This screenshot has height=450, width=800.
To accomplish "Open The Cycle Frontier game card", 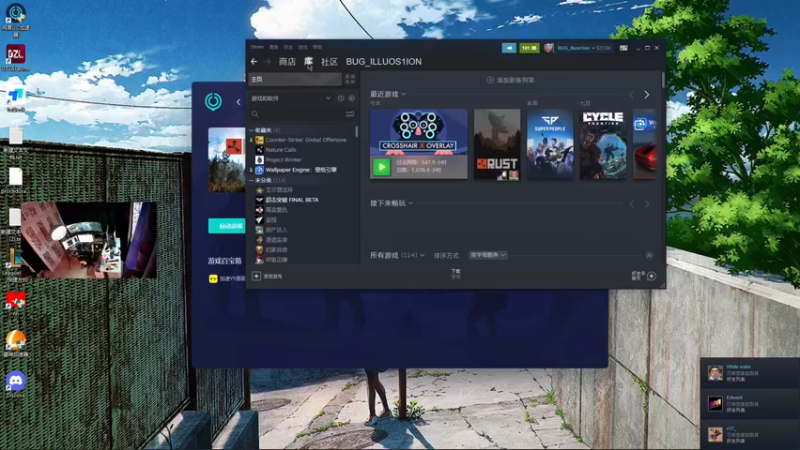I will (603, 144).
